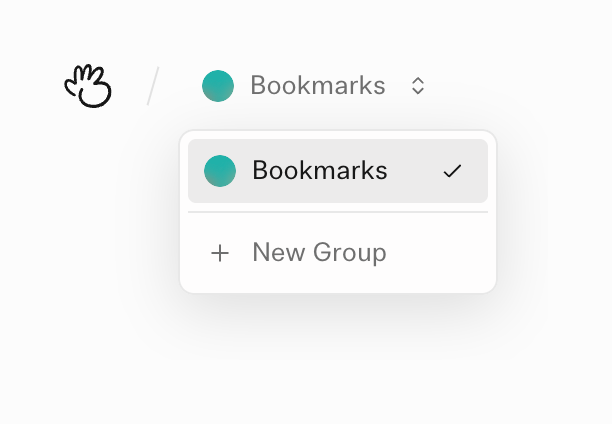
Task: Click the slash breadcrumb separator
Action: (x=153, y=86)
